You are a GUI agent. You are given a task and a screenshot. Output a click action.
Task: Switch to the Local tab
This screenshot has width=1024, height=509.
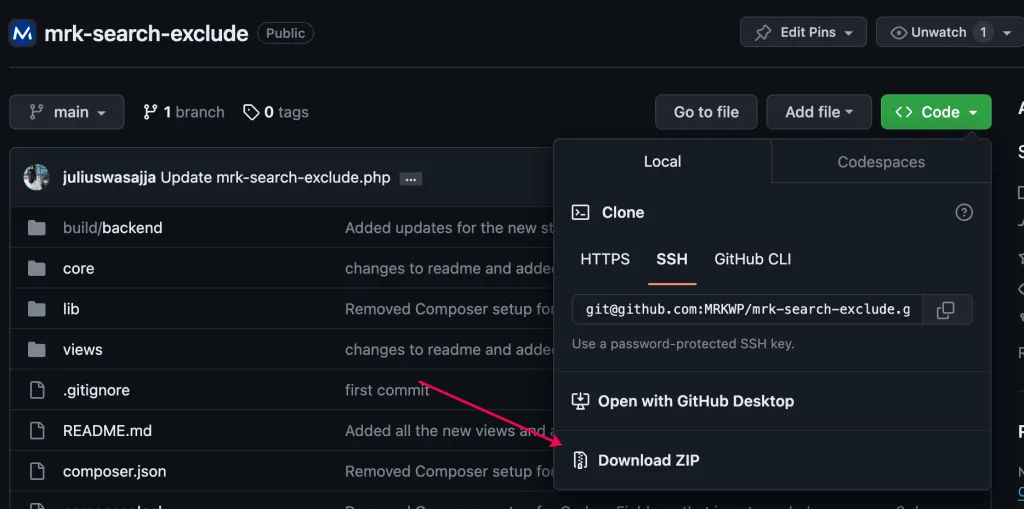[662, 161]
